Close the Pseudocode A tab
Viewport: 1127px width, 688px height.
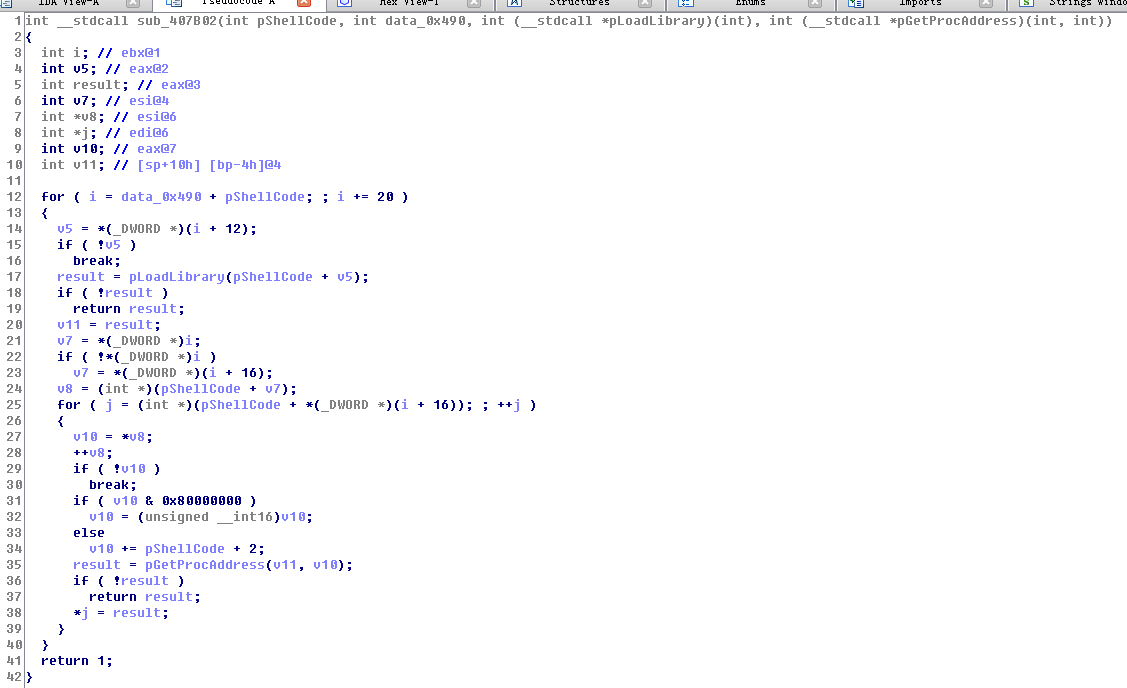pyautogui.click(x=304, y=3)
